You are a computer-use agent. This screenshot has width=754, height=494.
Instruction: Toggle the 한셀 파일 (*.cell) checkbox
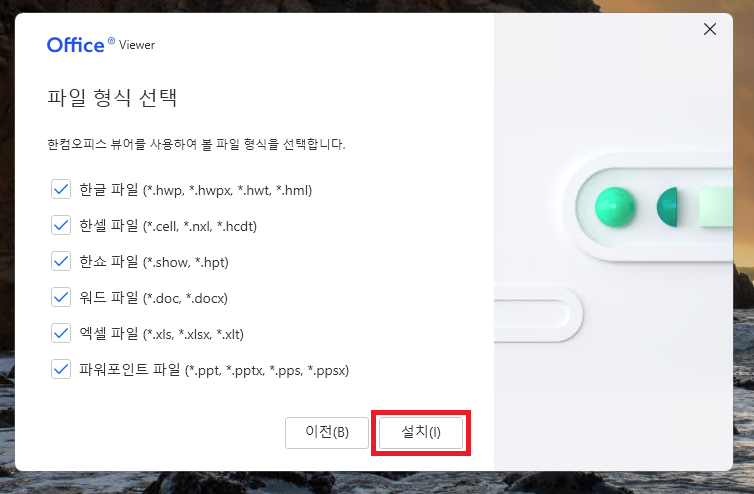(61, 225)
